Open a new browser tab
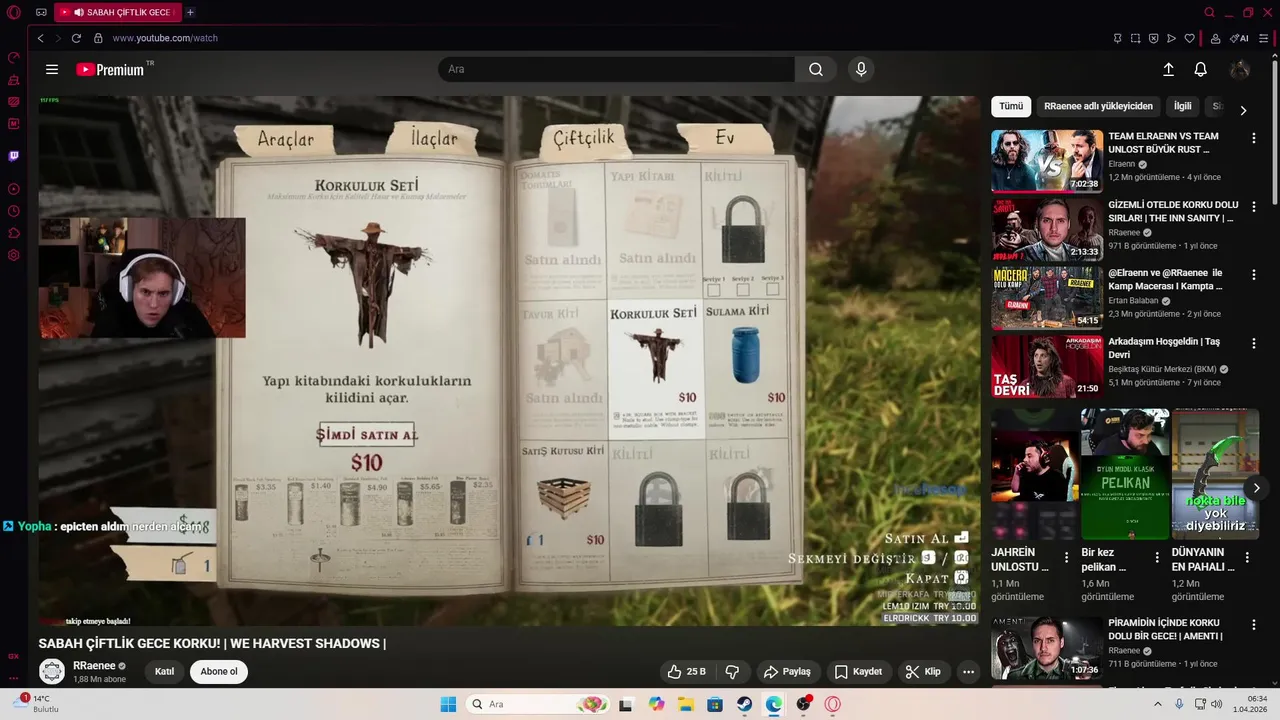This screenshot has height=720, width=1280. point(190,12)
